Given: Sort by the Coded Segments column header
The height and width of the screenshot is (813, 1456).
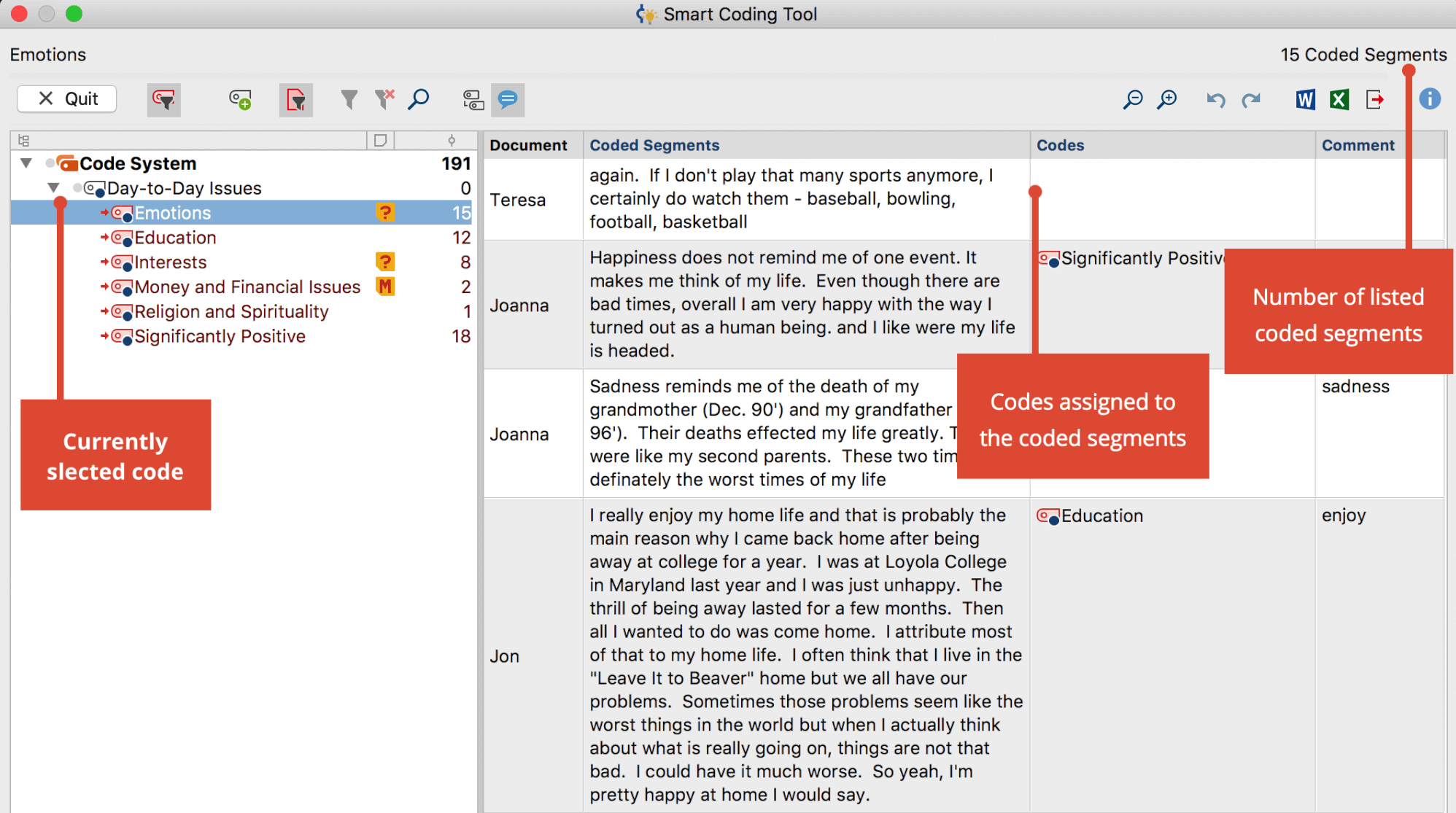Looking at the screenshot, I should tap(654, 145).
